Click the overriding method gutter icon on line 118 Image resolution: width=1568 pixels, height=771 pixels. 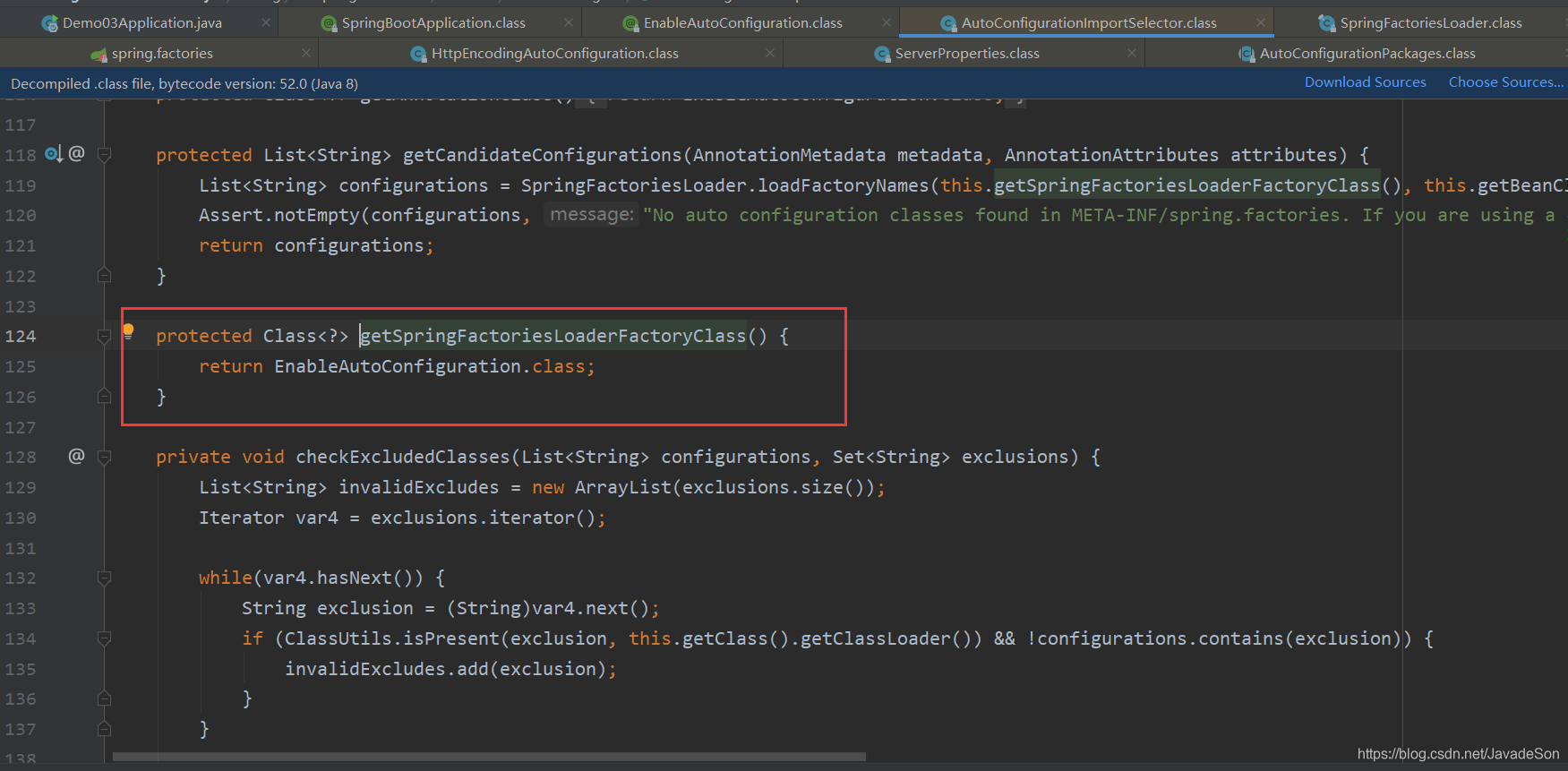tap(54, 154)
